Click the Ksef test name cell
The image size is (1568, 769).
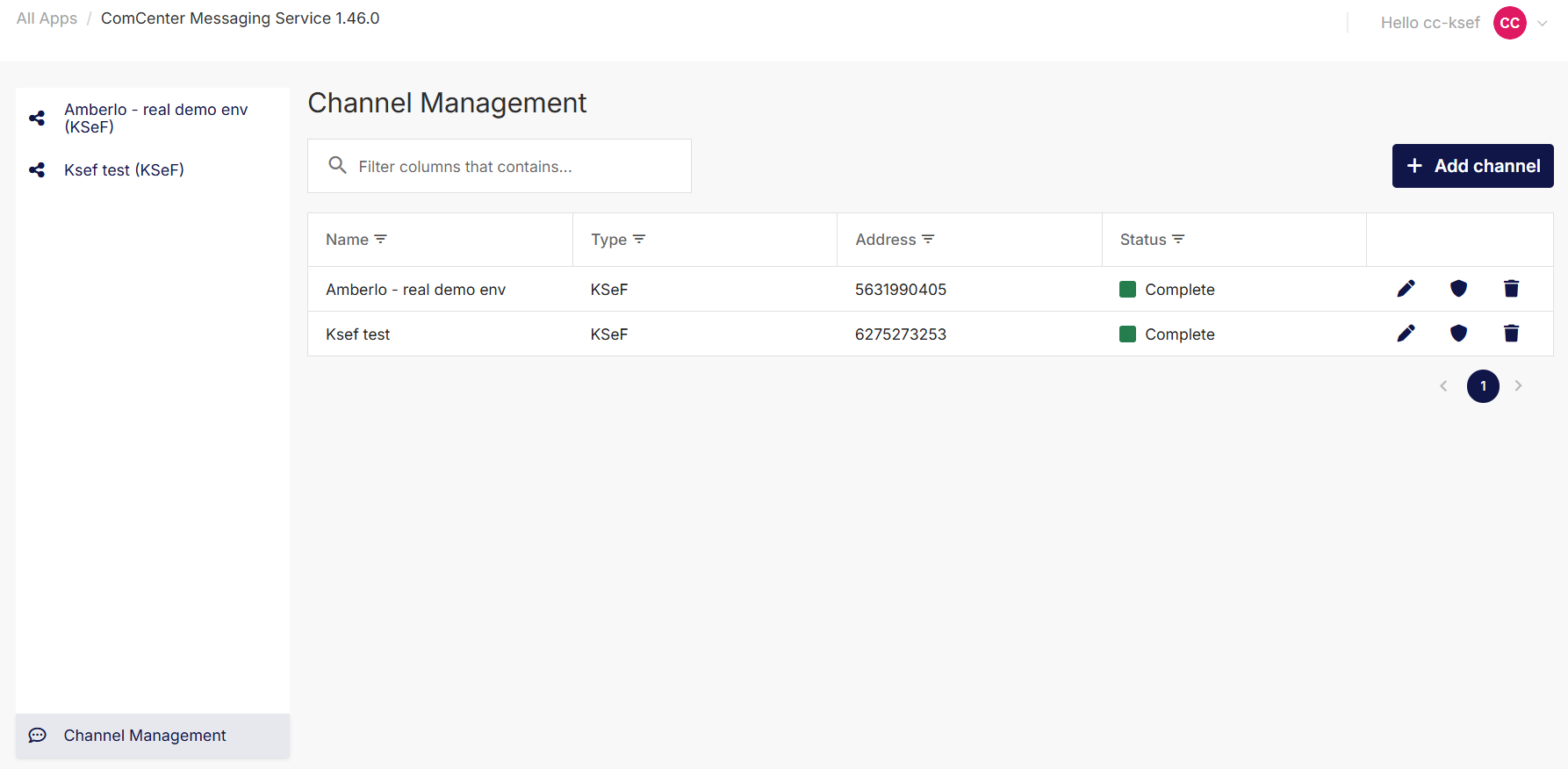[357, 334]
